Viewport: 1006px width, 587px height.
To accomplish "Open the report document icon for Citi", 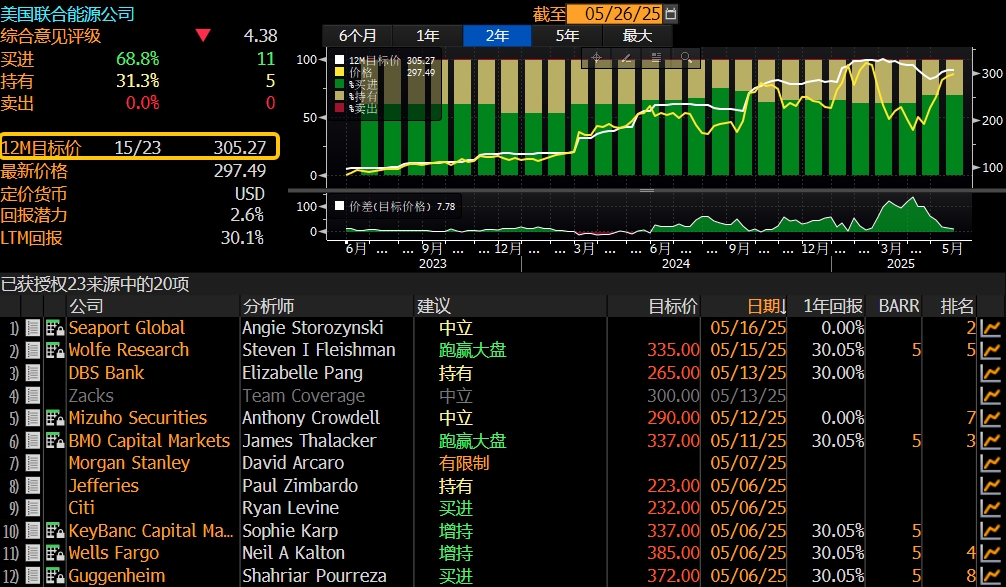I will click(x=33, y=509).
